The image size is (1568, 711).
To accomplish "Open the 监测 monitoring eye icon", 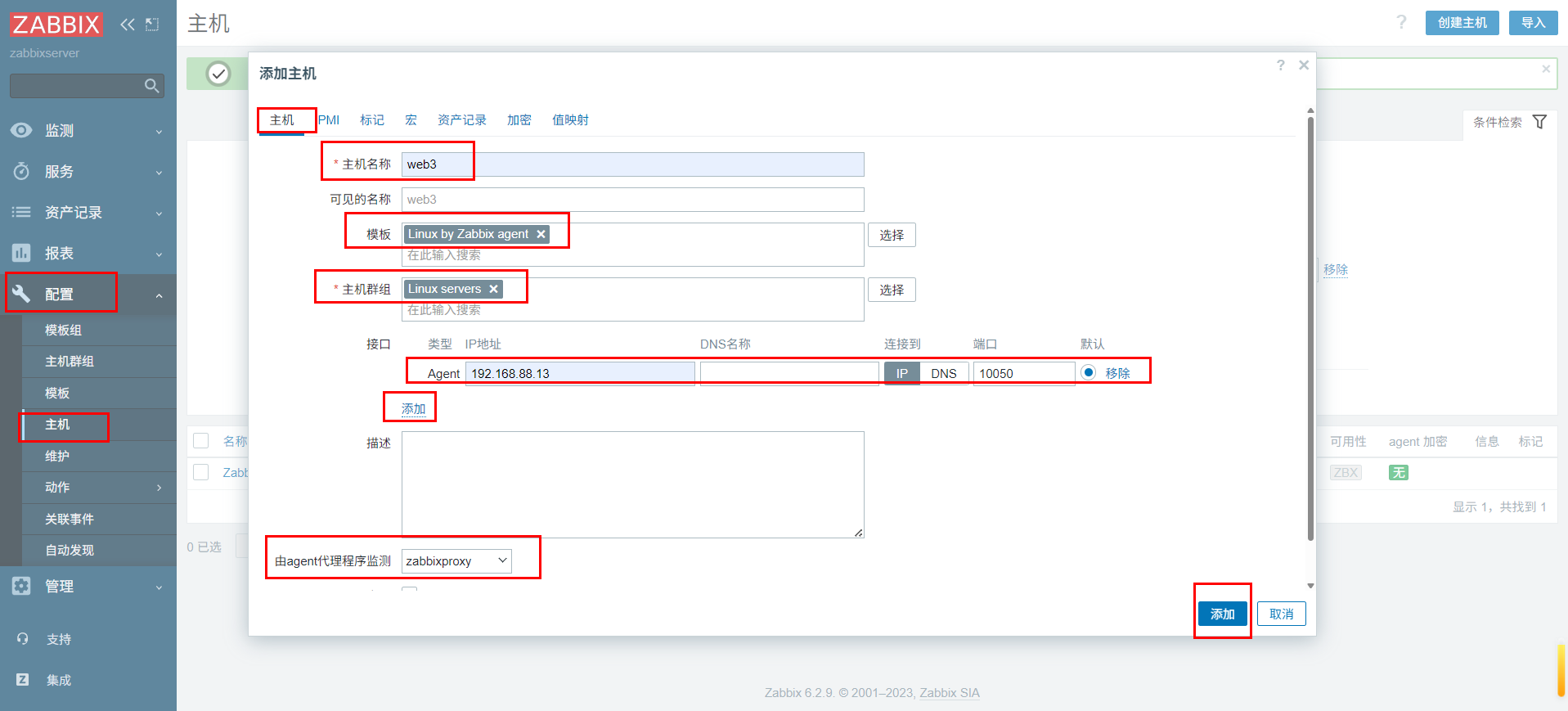I will tap(21, 130).
